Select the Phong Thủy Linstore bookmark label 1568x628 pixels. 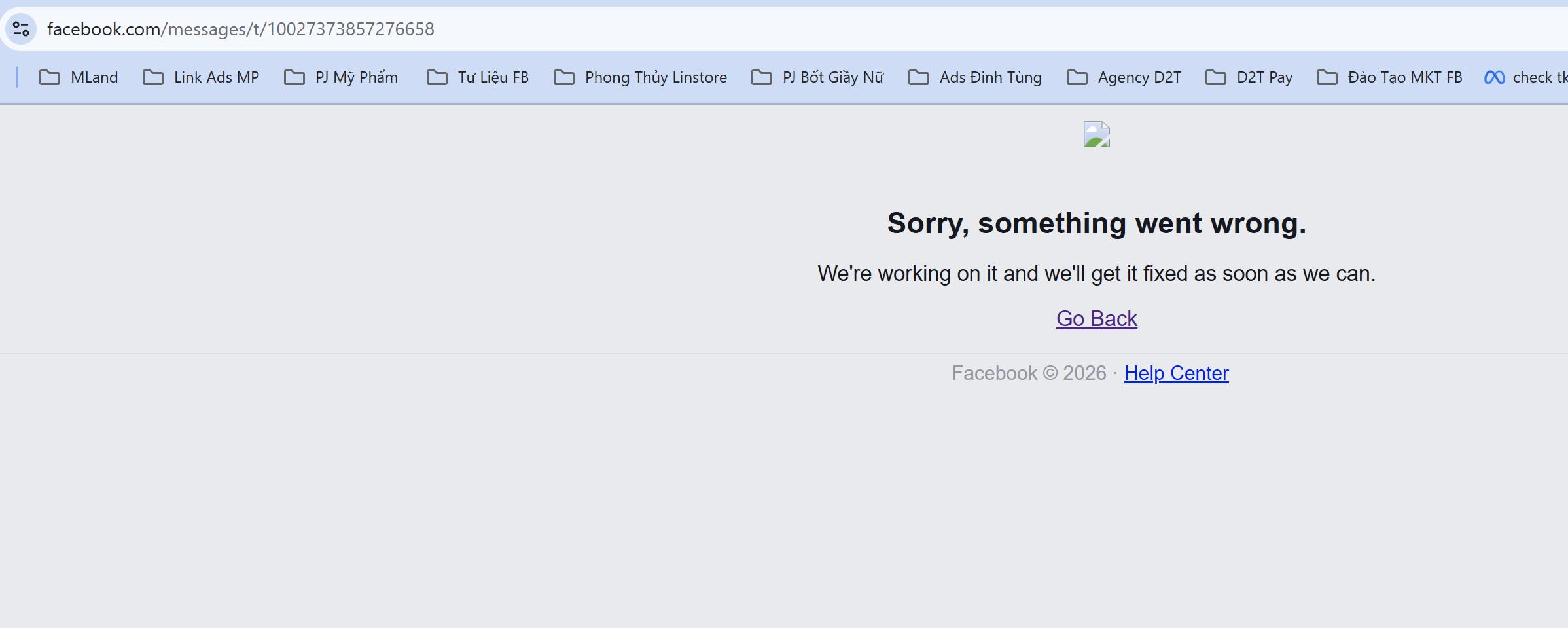(x=656, y=77)
